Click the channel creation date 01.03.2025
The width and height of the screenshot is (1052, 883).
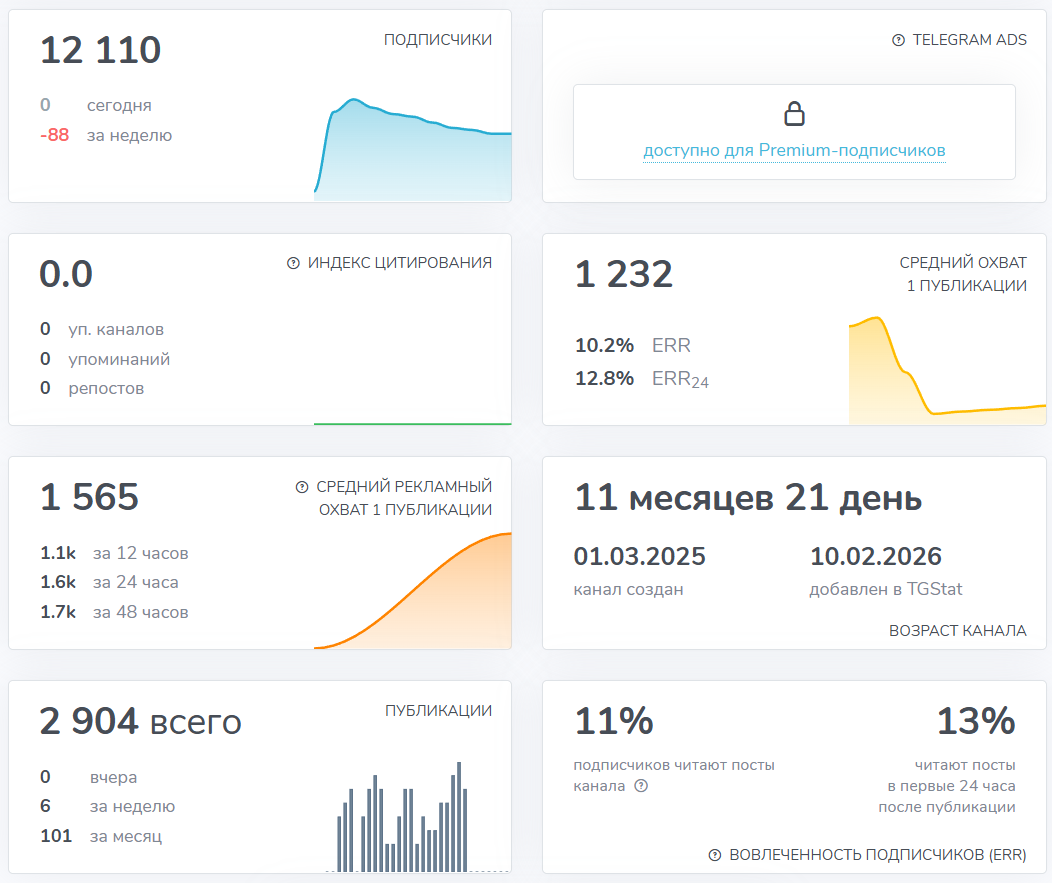coord(638,556)
